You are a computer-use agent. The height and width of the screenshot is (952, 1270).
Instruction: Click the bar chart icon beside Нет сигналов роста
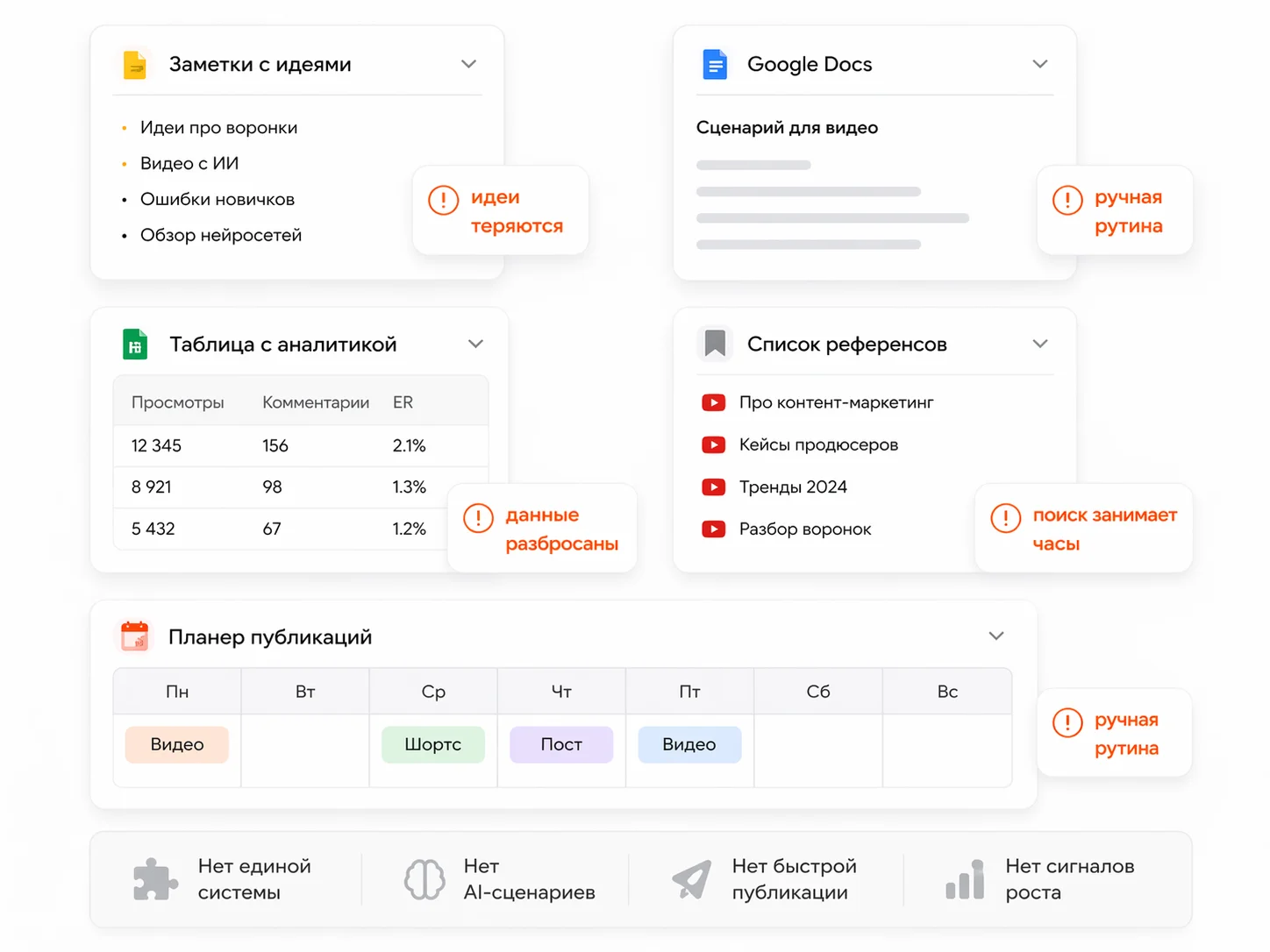coord(965,879)
